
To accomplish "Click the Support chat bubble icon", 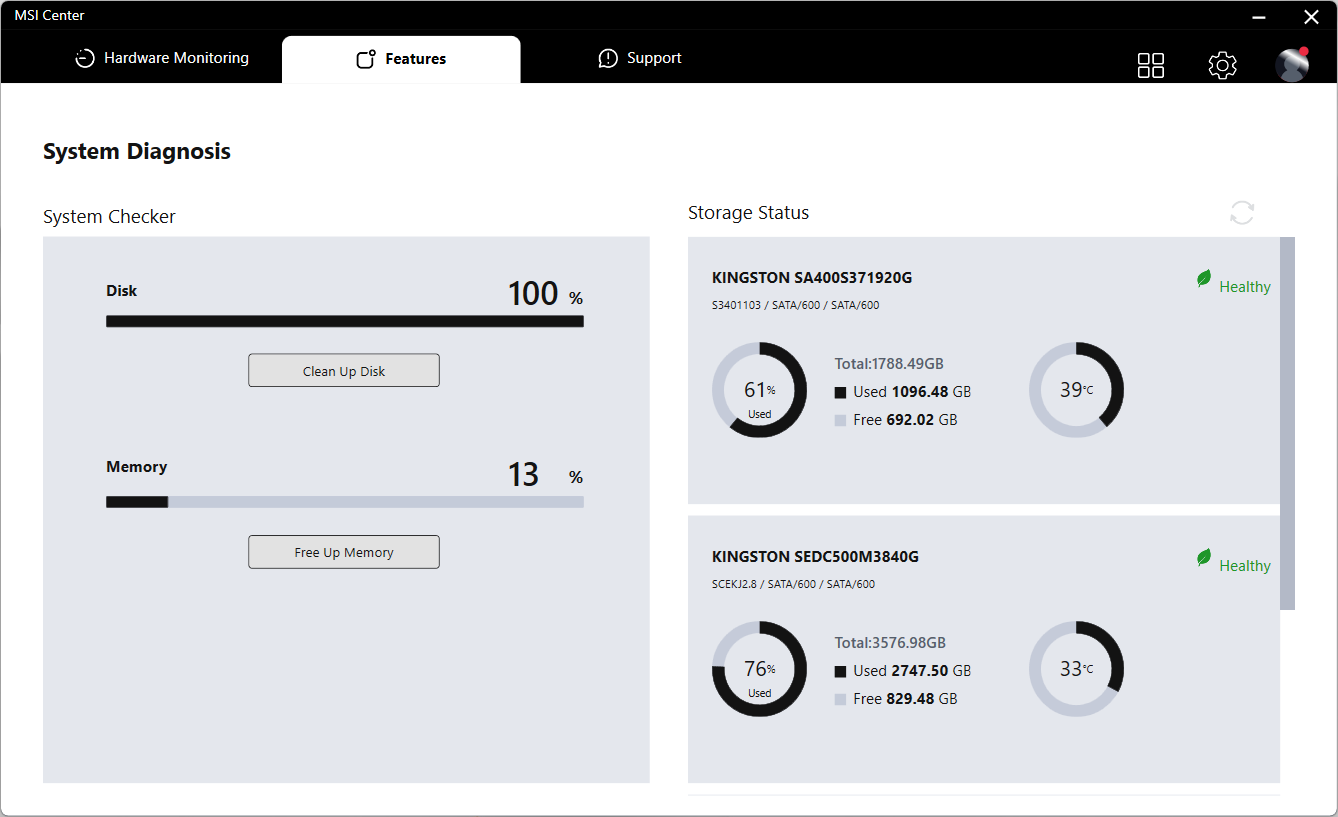I will tap(608, 59).
